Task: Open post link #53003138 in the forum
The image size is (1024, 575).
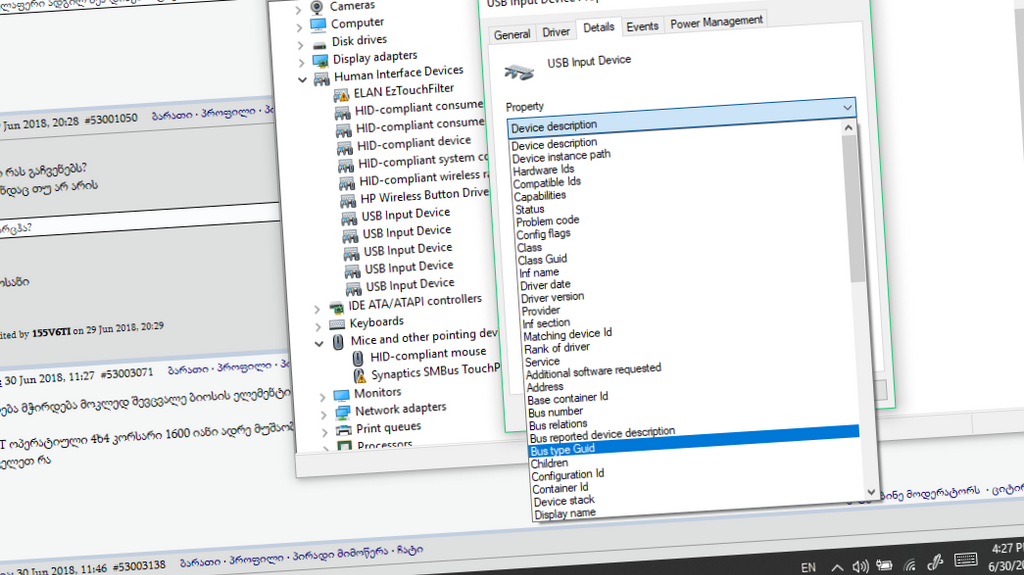Action: pos(139,567)
